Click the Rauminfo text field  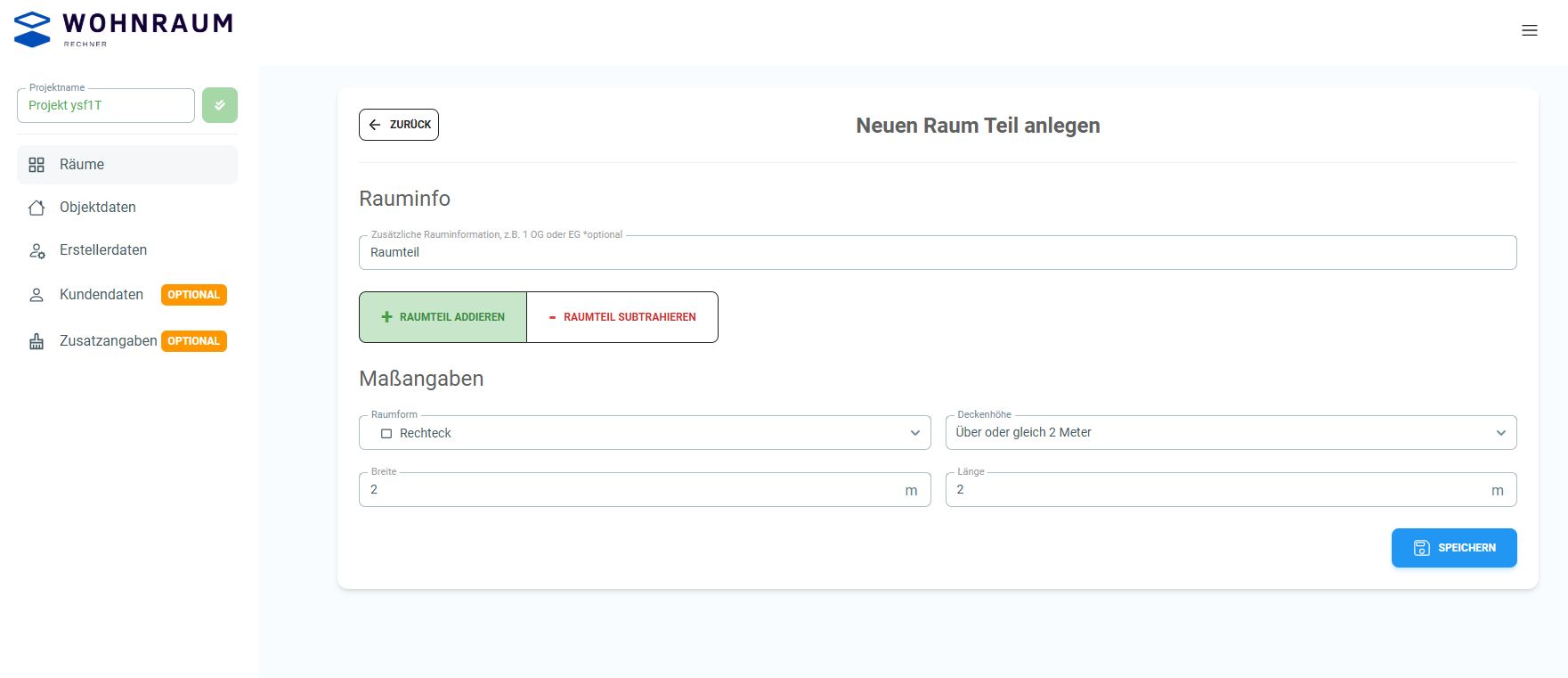(938, 253)
